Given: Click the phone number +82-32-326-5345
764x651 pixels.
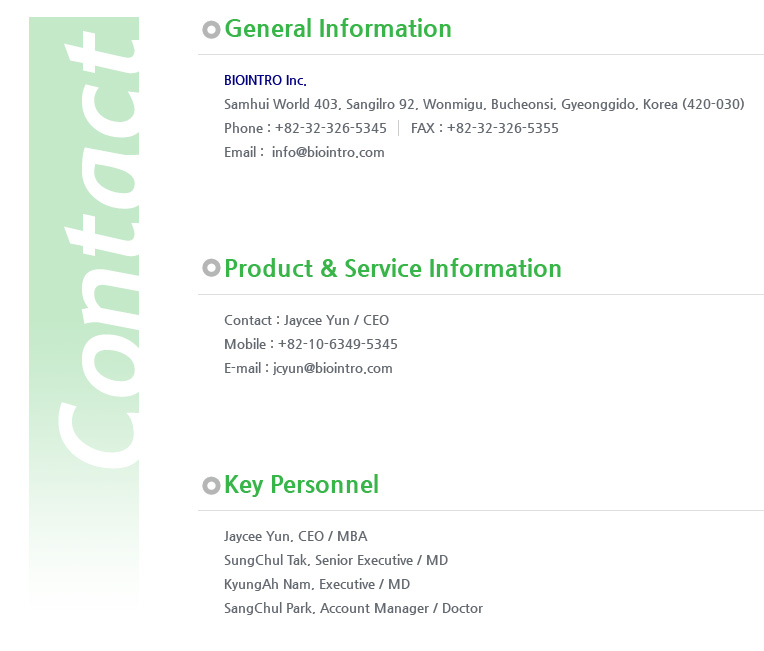Looking at the screenshot, I should pyautogui.click(x=331, y=129).
